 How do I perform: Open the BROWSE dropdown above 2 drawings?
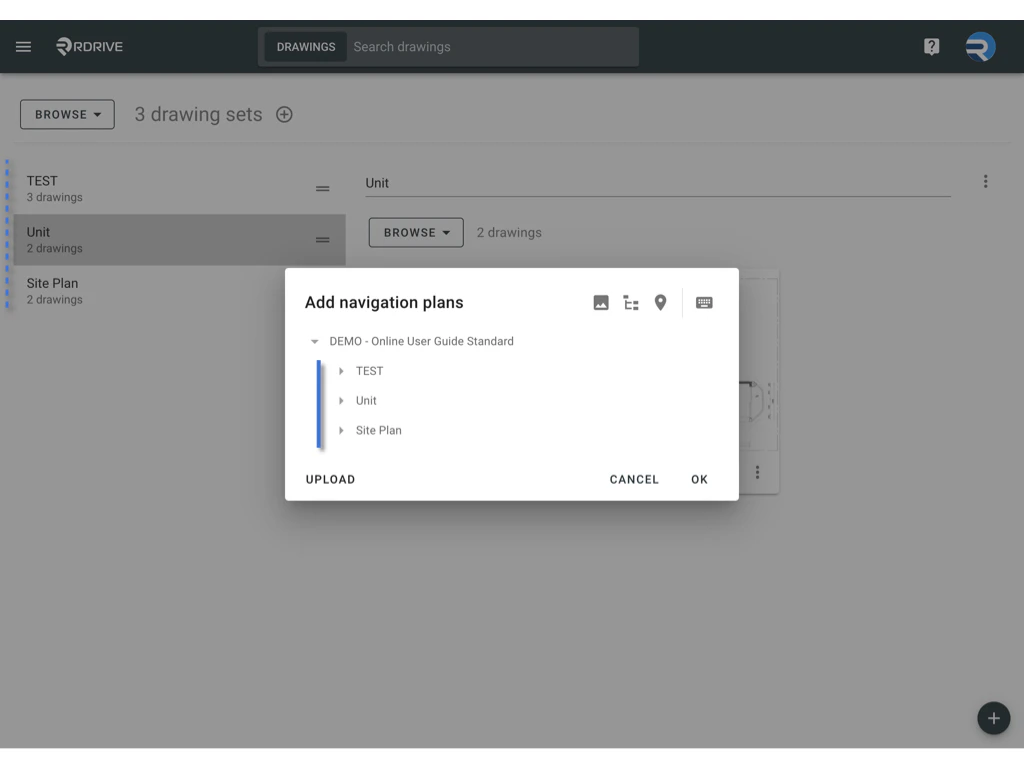click(x=415, y=232)
